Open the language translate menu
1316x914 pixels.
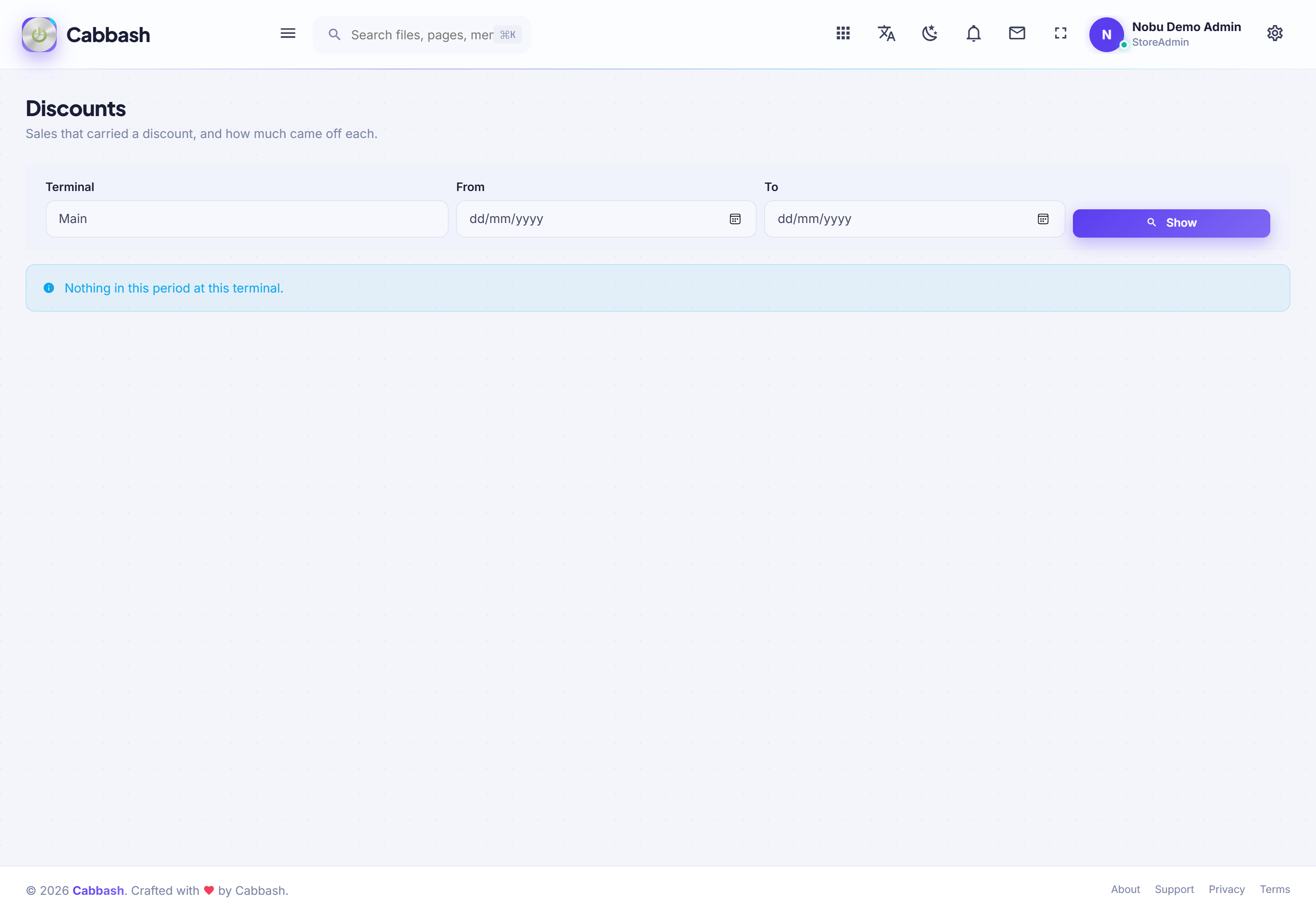[886, 33]
